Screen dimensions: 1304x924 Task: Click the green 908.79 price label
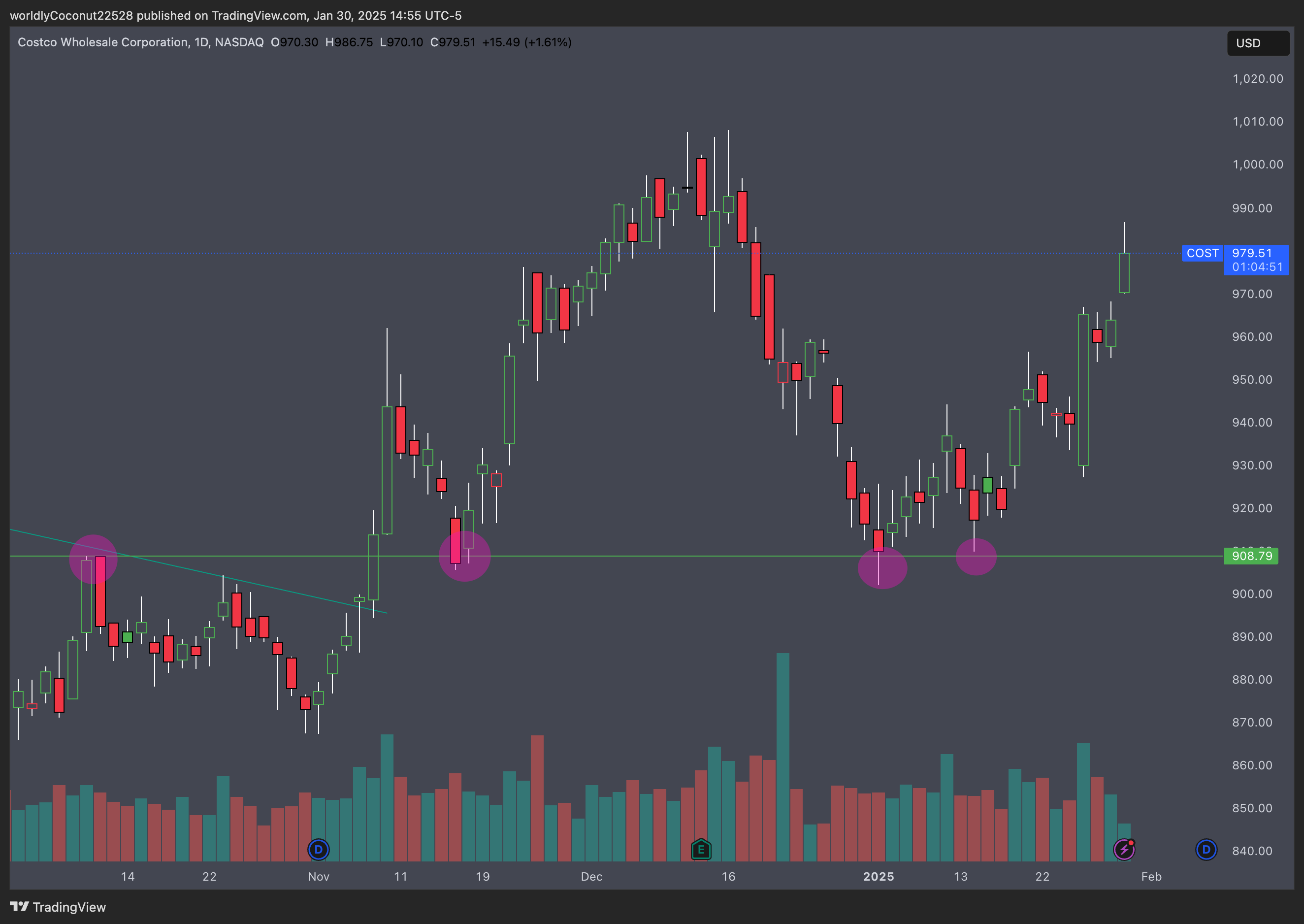[x=1251, y=556]
